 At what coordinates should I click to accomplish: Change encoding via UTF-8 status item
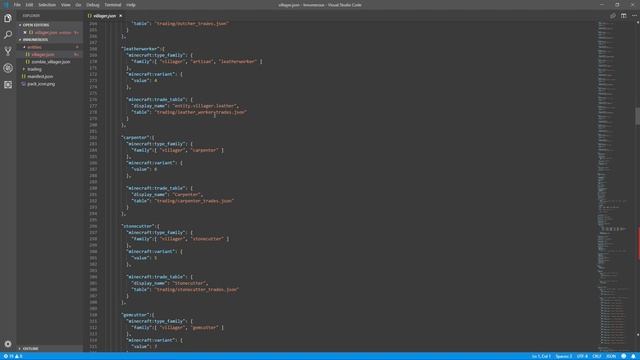[x=582, y=356]
